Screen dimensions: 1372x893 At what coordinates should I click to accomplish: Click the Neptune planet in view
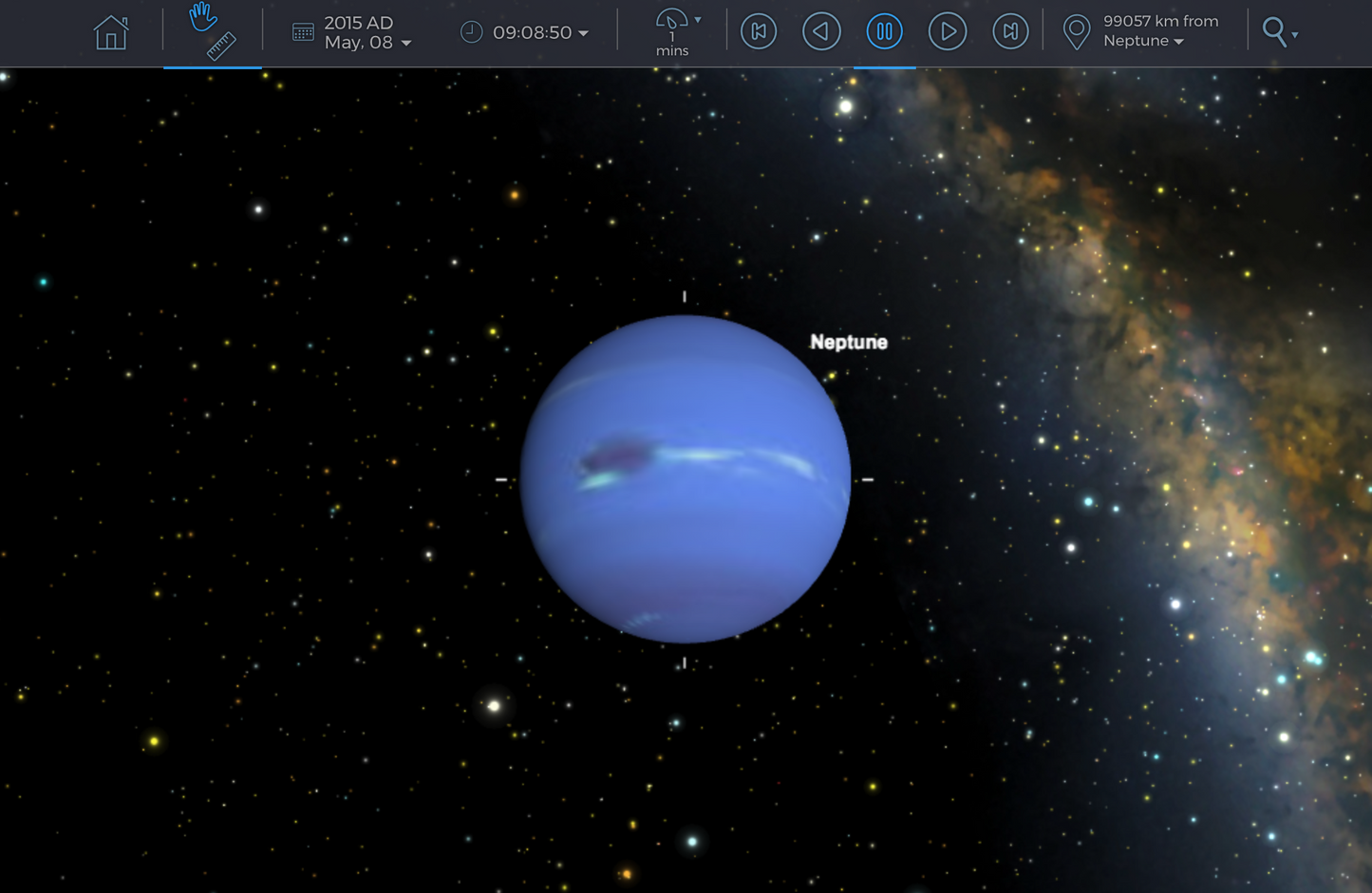(686, 479)
